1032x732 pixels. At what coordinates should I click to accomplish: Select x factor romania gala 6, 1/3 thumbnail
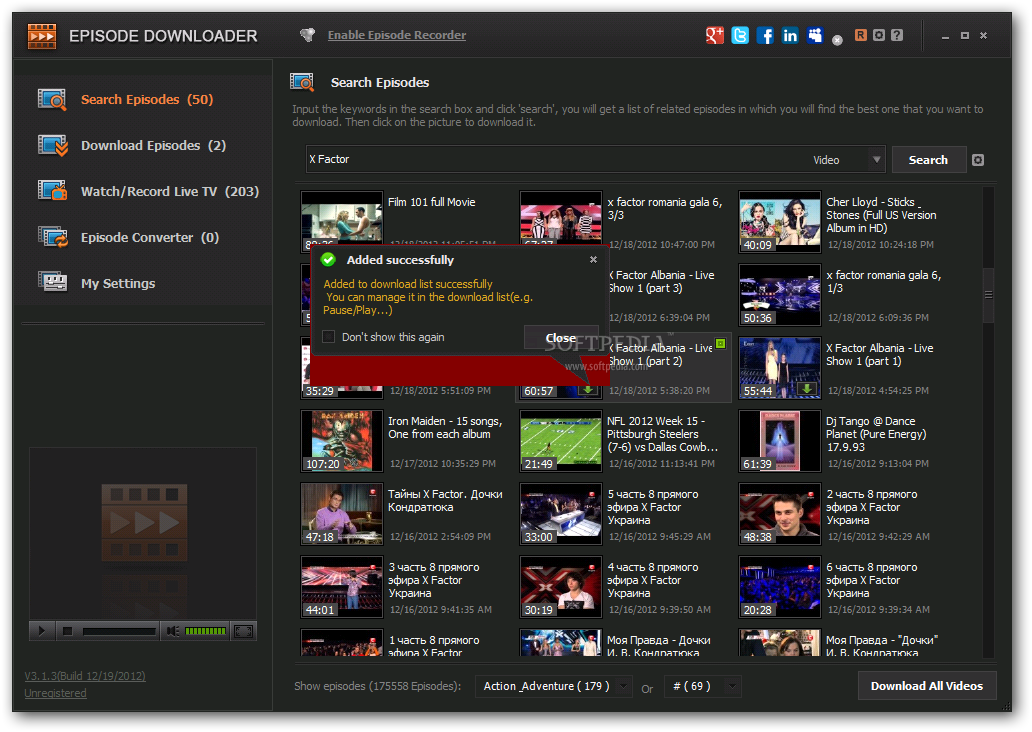779,295
